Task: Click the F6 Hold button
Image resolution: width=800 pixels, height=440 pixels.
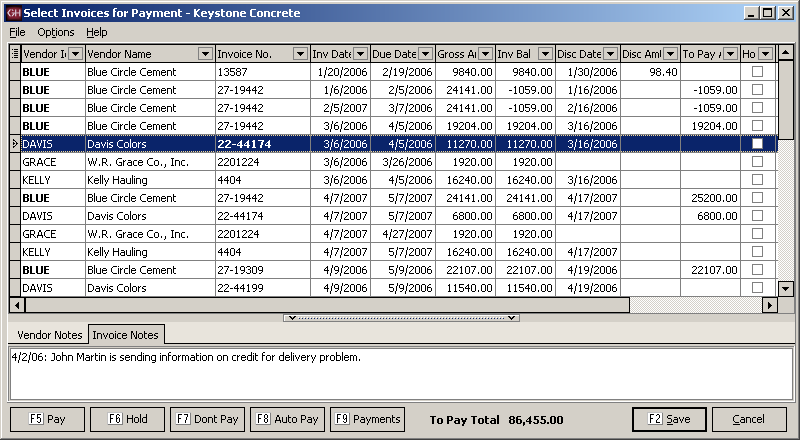Action: (128, 419)
